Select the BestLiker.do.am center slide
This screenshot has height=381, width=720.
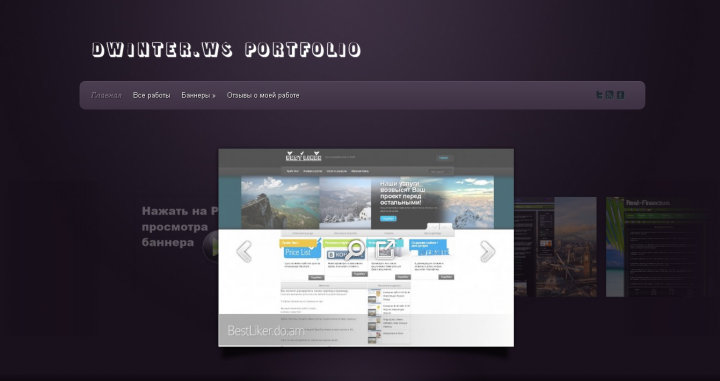(x=366, y=247)
